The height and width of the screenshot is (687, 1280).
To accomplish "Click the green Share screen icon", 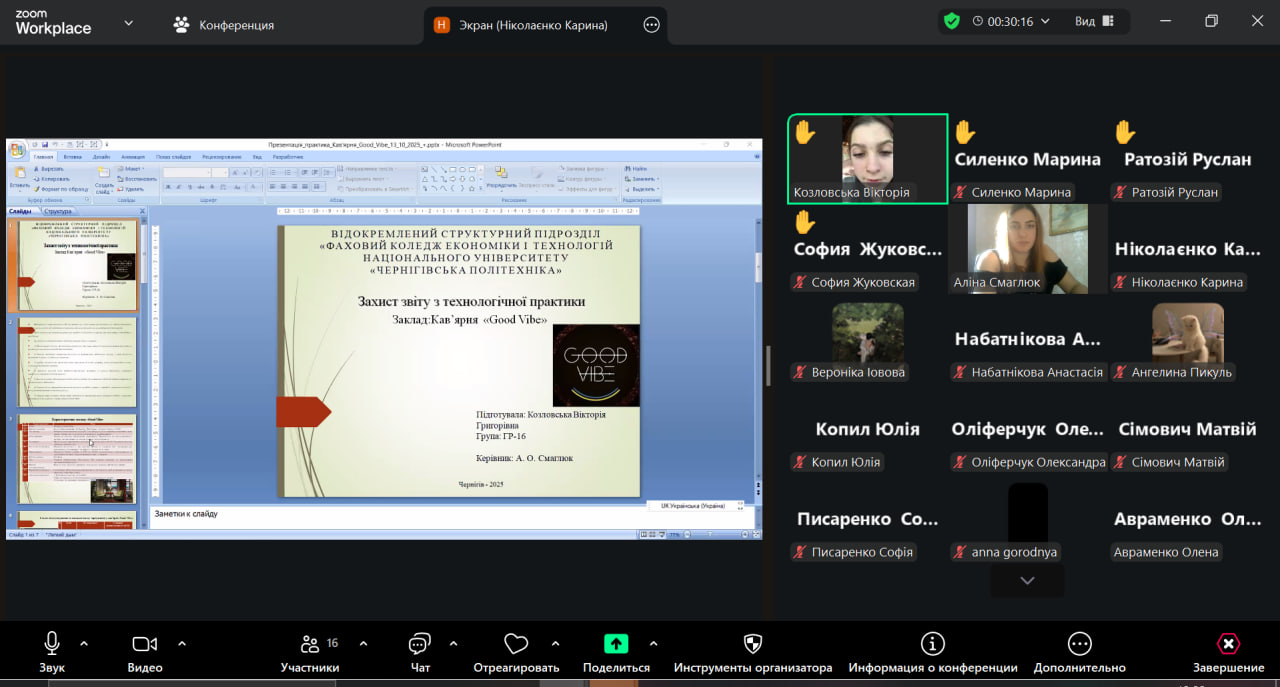I will point(616,644).
